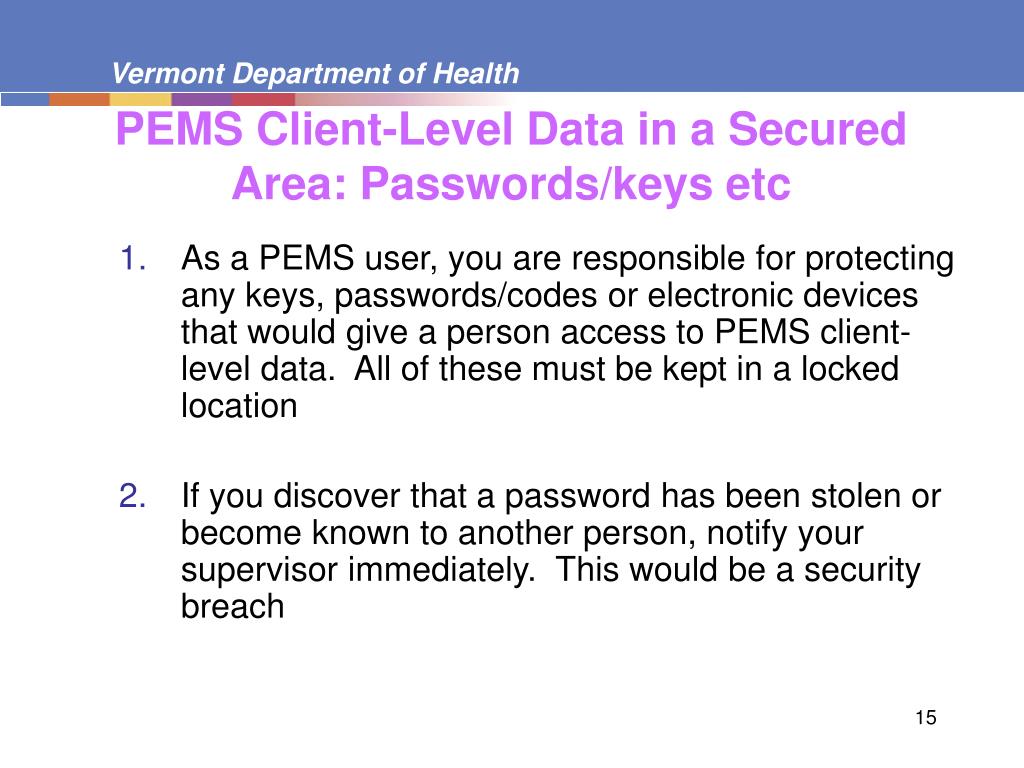Screen dimensions: 1024x768
Task: Click list number 2 marker
Action: coord(133,495)
